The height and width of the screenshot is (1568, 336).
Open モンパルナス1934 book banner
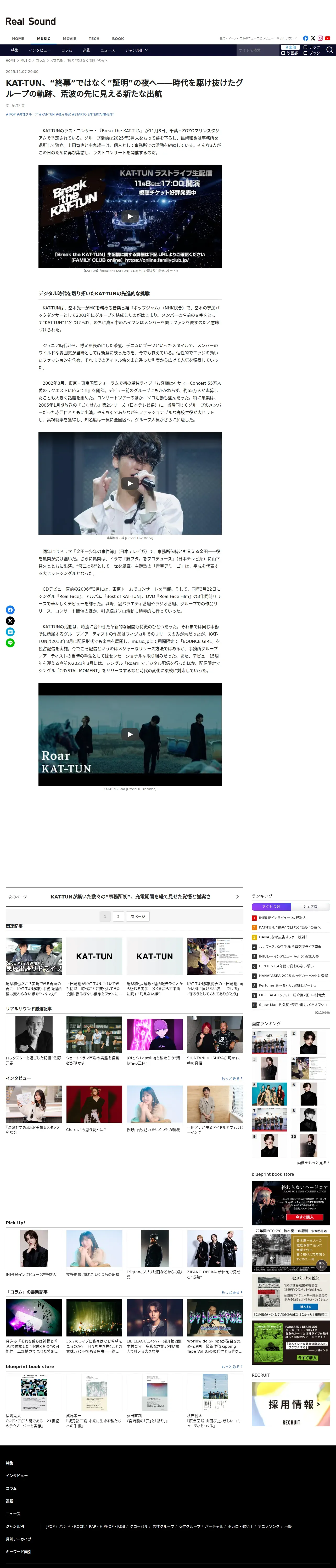tap(291, 1296)
